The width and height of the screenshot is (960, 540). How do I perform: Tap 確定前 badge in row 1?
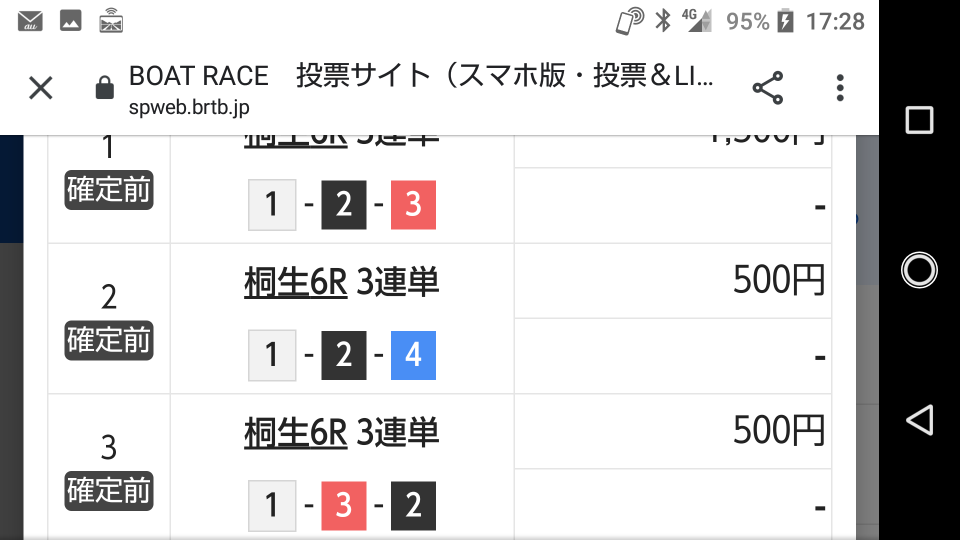109,190
